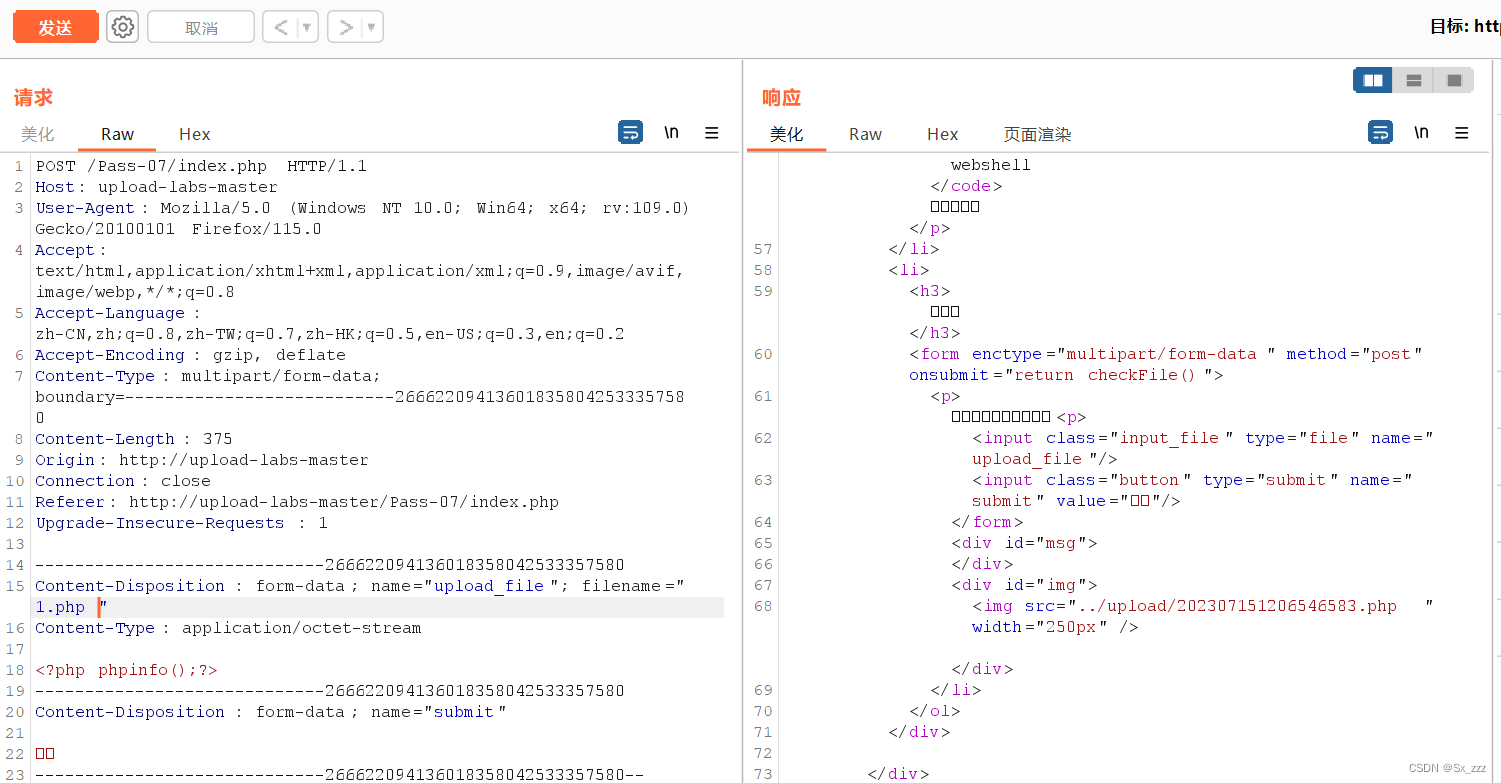Open the next history dropdown arrow
The height and width of the screenshot is (783, 1501).
click(x=372, y=27)
